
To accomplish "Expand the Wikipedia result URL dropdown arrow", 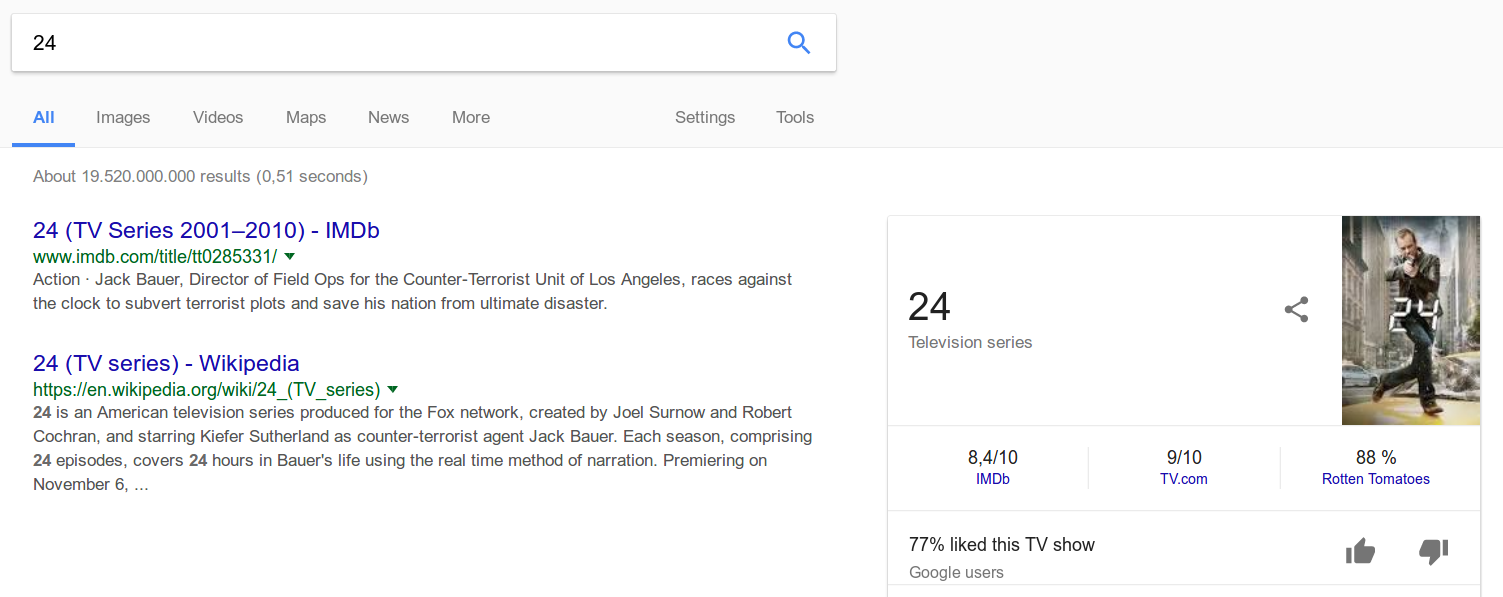I will 392,389.
